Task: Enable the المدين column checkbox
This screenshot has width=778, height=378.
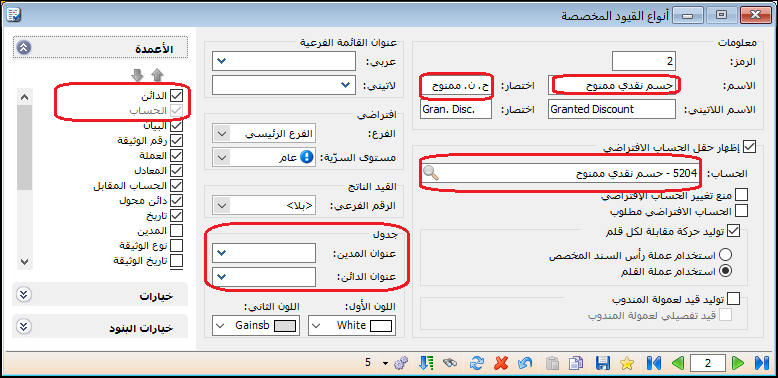Action: (176, 231)
